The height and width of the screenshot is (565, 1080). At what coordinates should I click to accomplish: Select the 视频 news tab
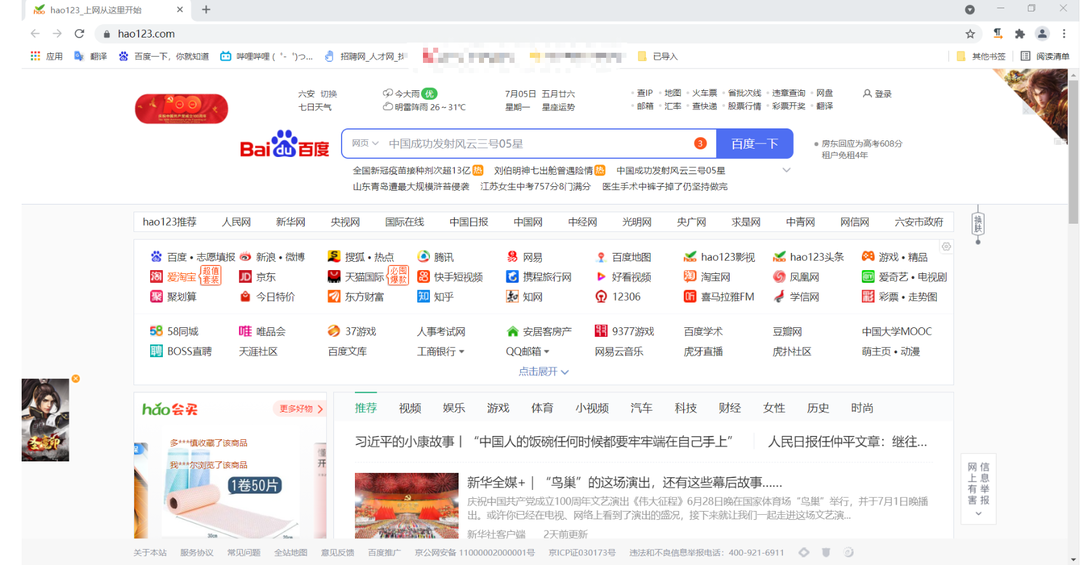pos(410,408)
